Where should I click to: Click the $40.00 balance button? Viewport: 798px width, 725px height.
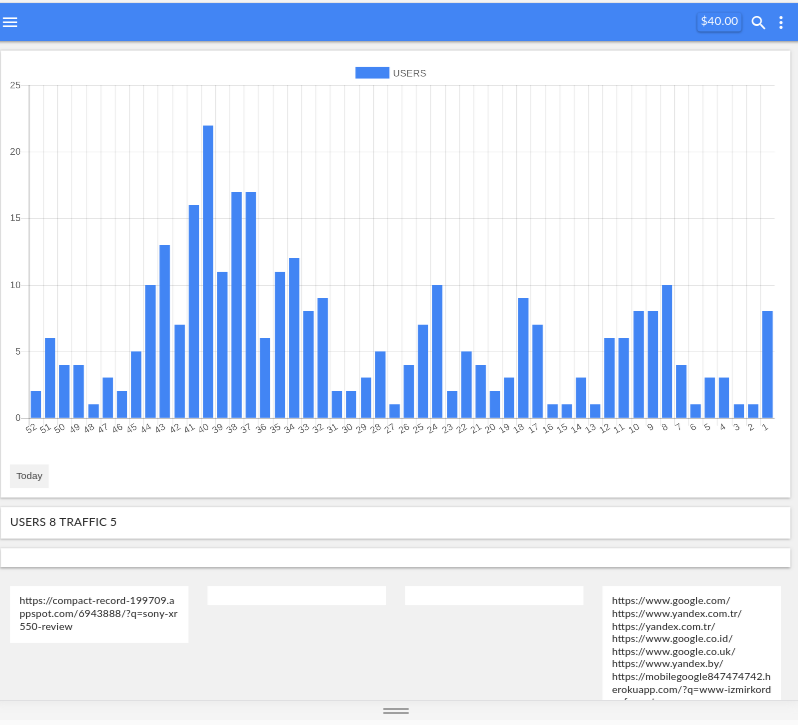click(x=719, y=21)
